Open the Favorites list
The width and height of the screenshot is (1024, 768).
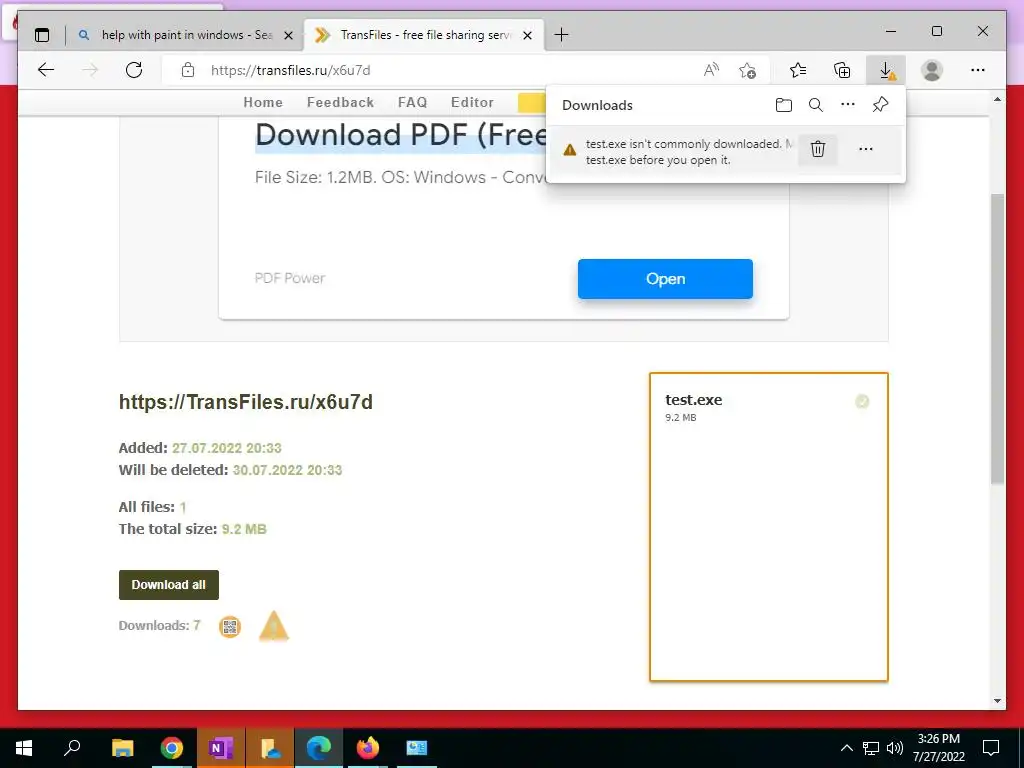coord(797,70)
